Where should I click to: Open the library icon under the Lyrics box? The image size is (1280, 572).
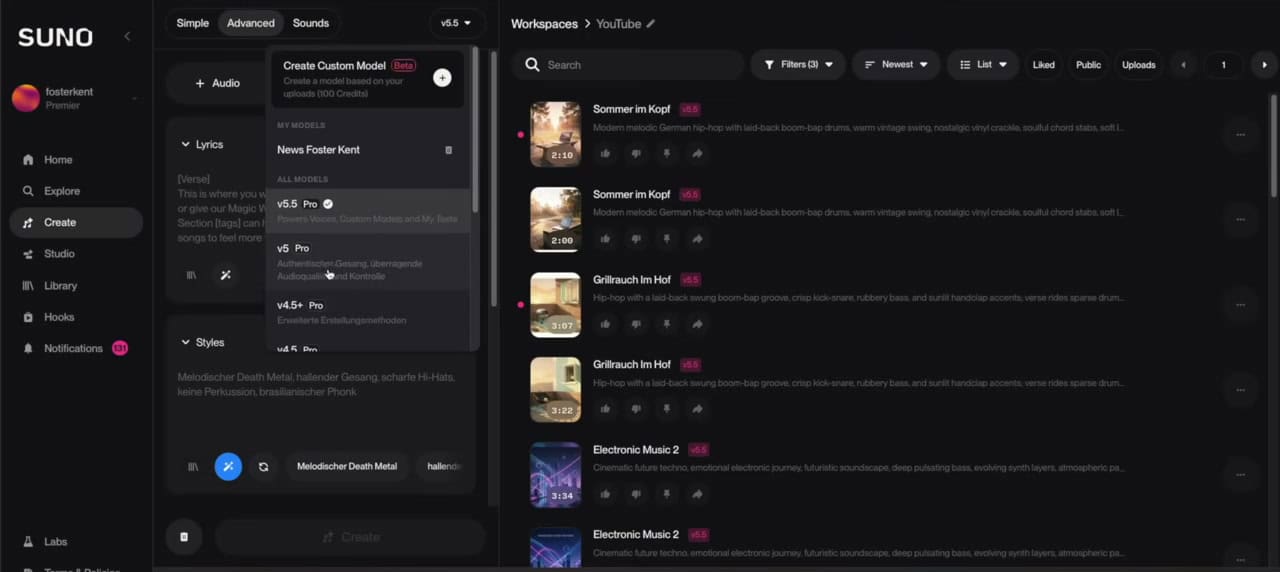coord(192,275)
